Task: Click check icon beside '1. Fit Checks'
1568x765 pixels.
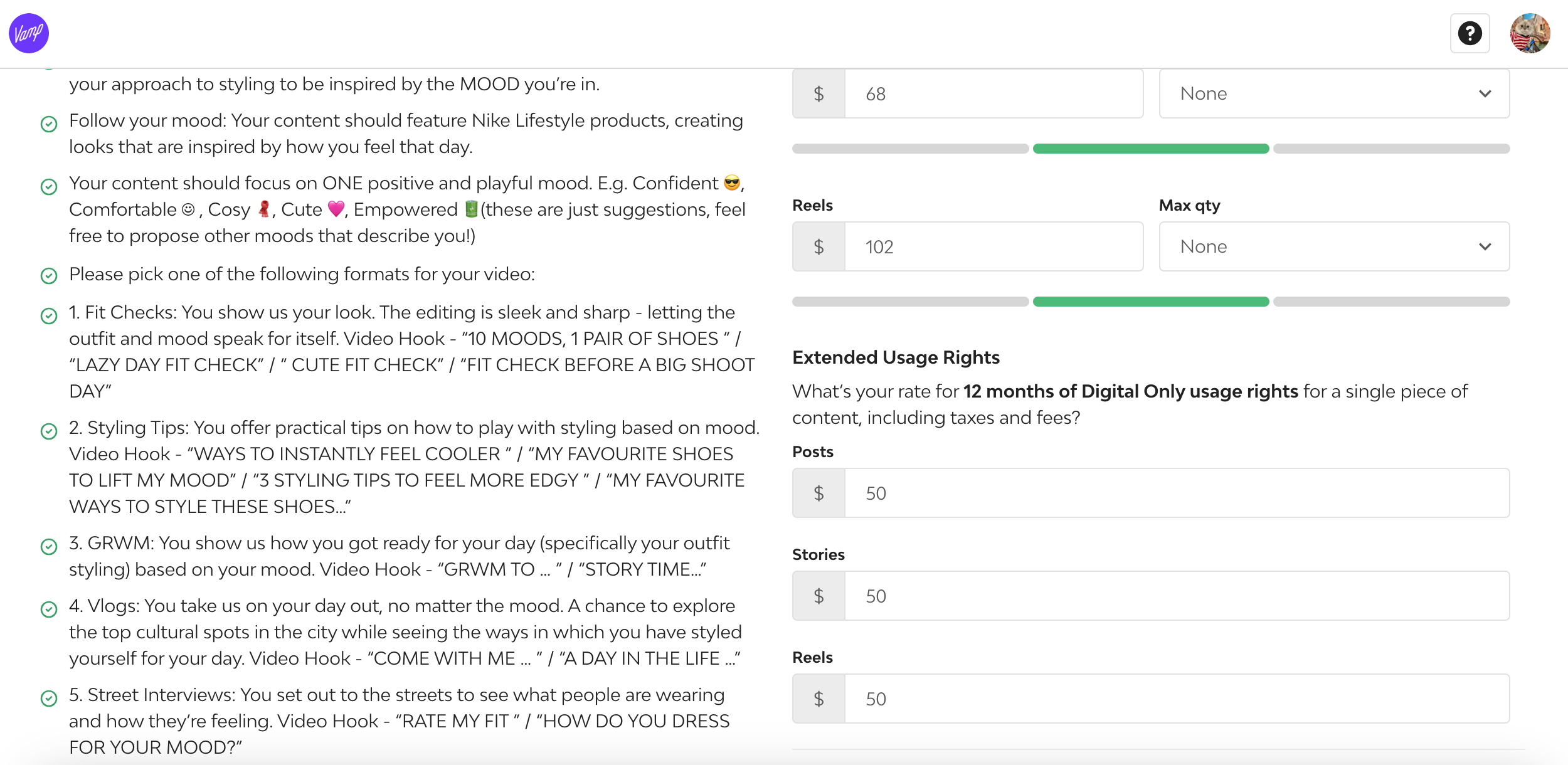Action: 49,316
